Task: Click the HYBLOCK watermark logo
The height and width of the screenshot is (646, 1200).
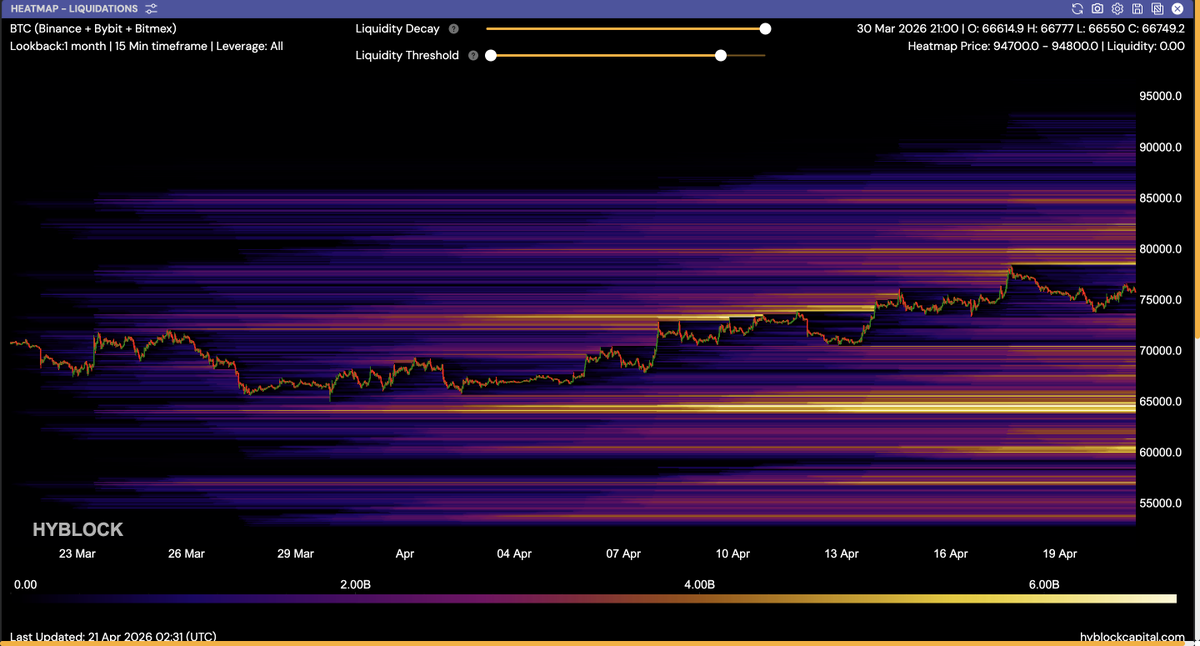Action: [78, 530]
